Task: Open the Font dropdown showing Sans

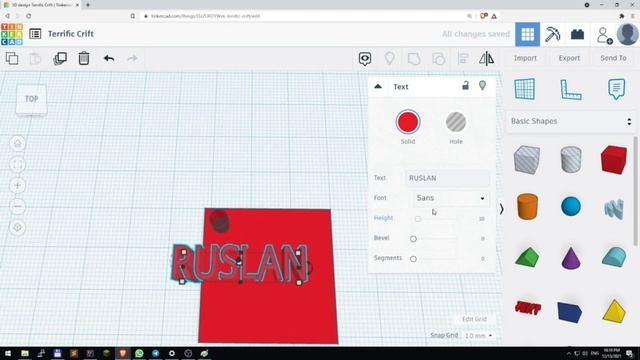Action: click(x=450, y=198)
